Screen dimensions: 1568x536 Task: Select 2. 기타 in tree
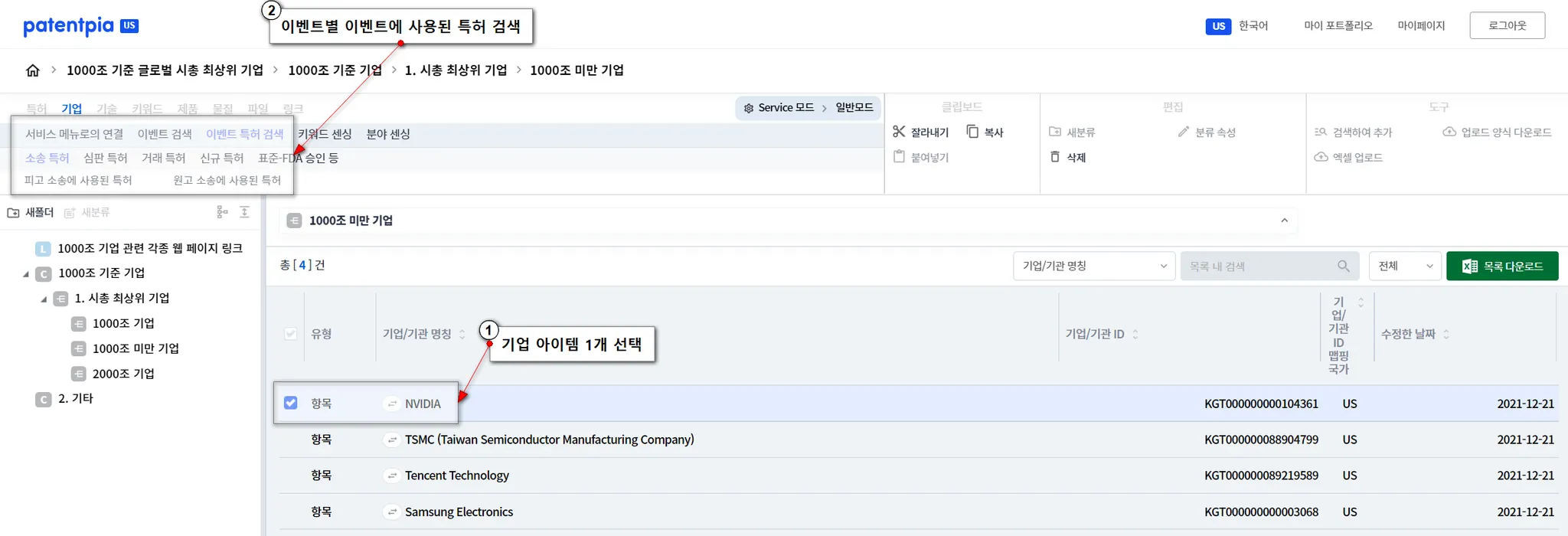click(76, 399)
